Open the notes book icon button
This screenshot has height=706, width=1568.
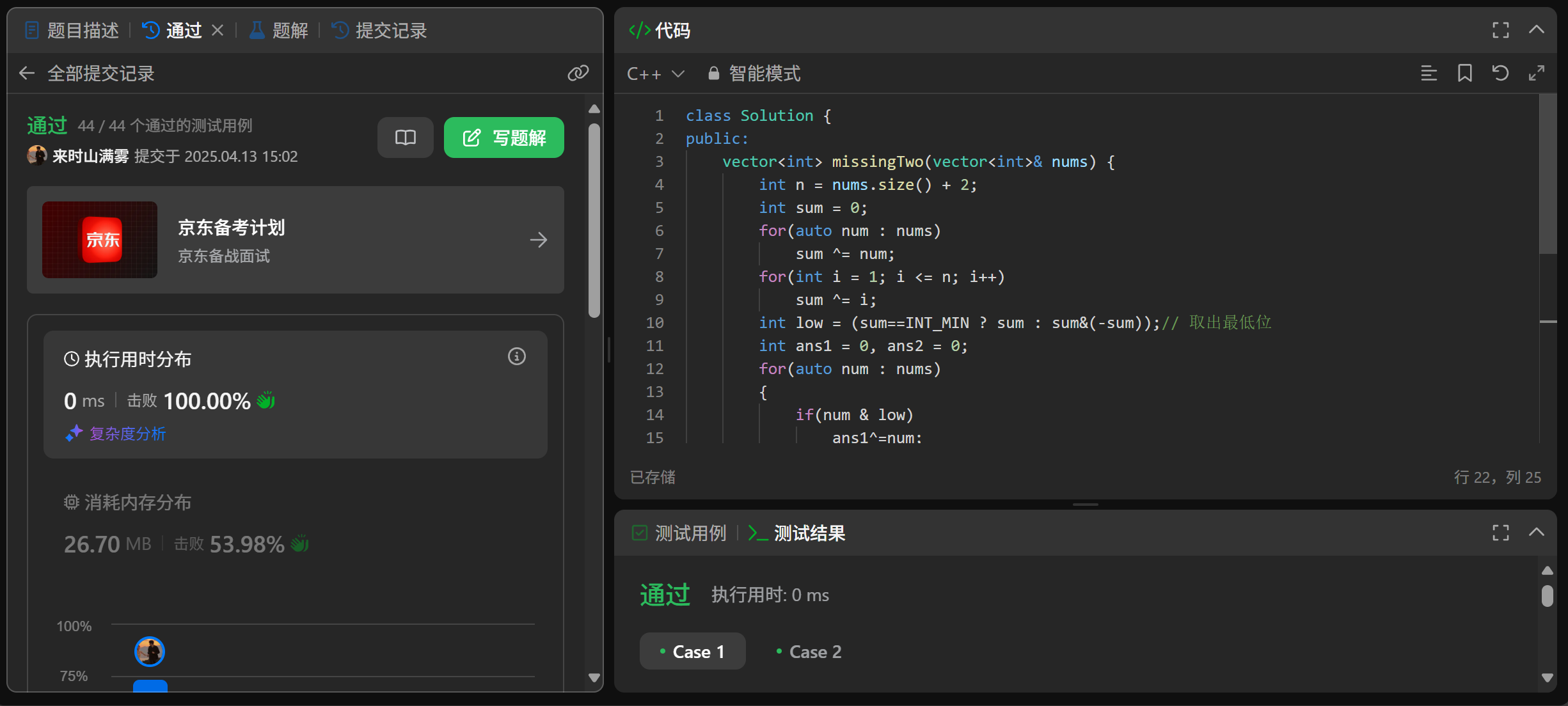[x=405, y=137]
